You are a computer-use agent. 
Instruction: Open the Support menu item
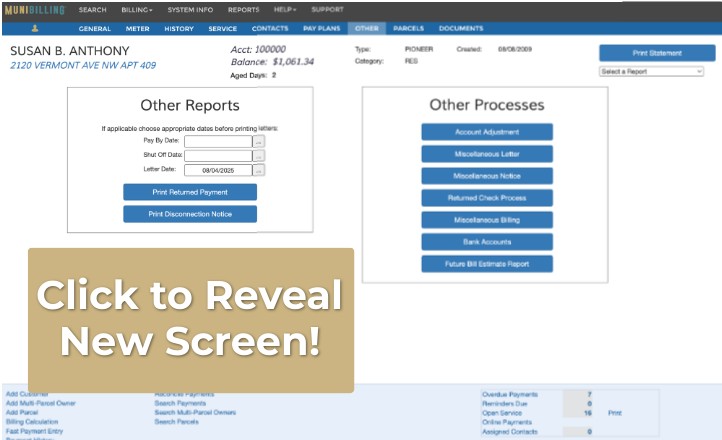point(327,10)
